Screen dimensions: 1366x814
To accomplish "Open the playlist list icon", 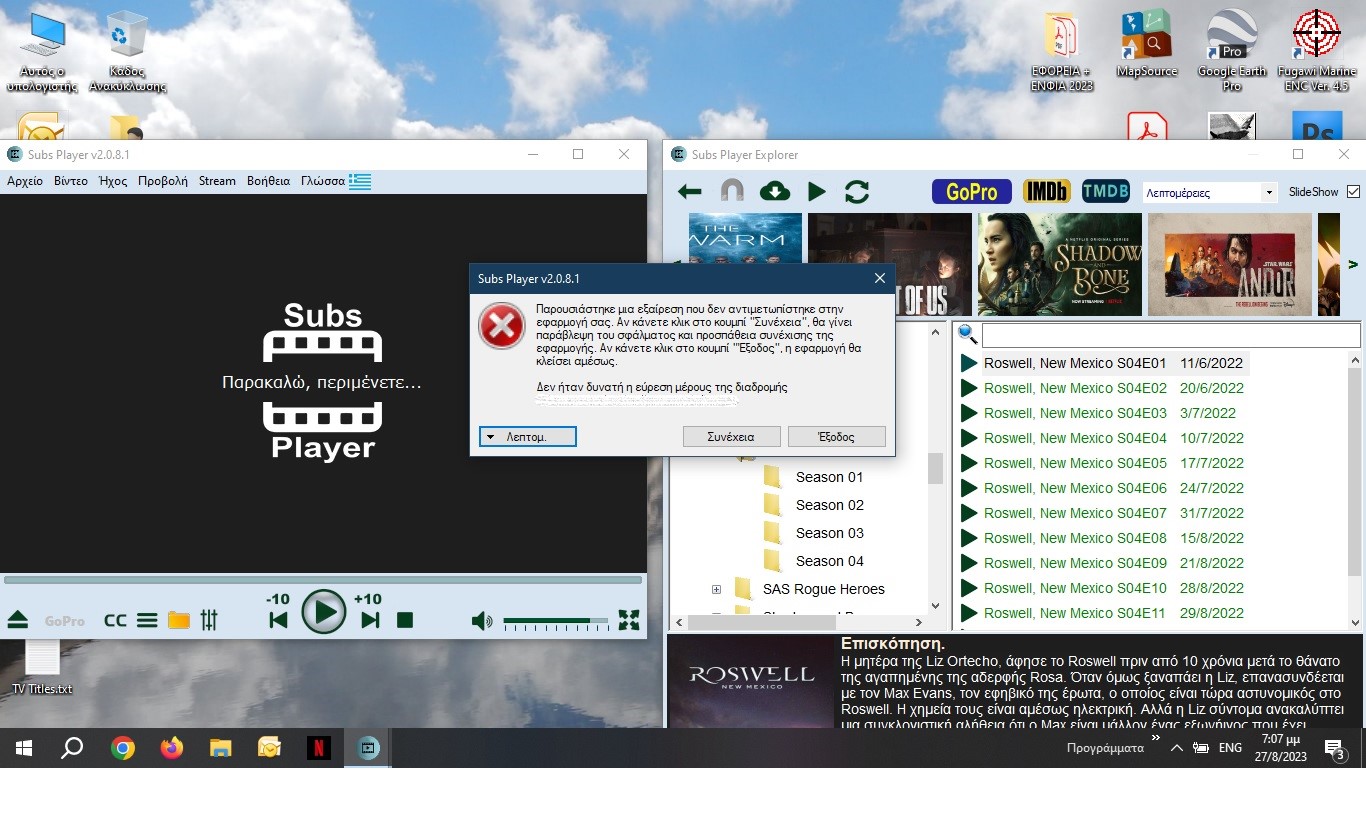I will coord(147,620).
